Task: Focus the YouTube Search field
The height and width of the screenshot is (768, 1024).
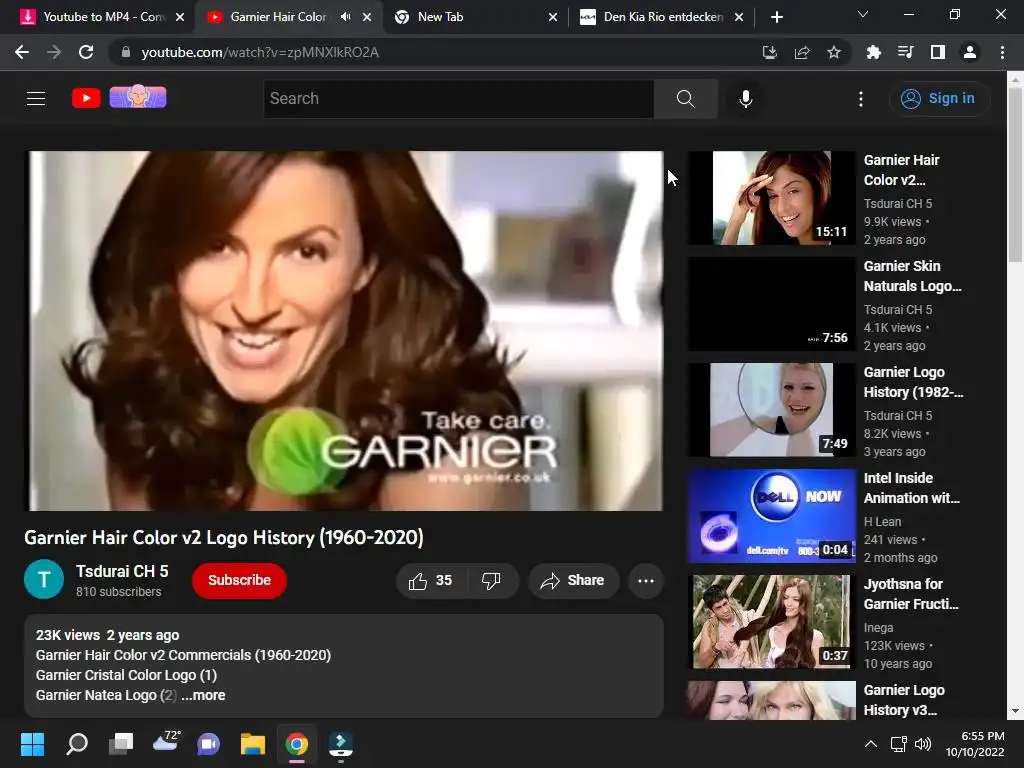Action: tap(458, 99)
